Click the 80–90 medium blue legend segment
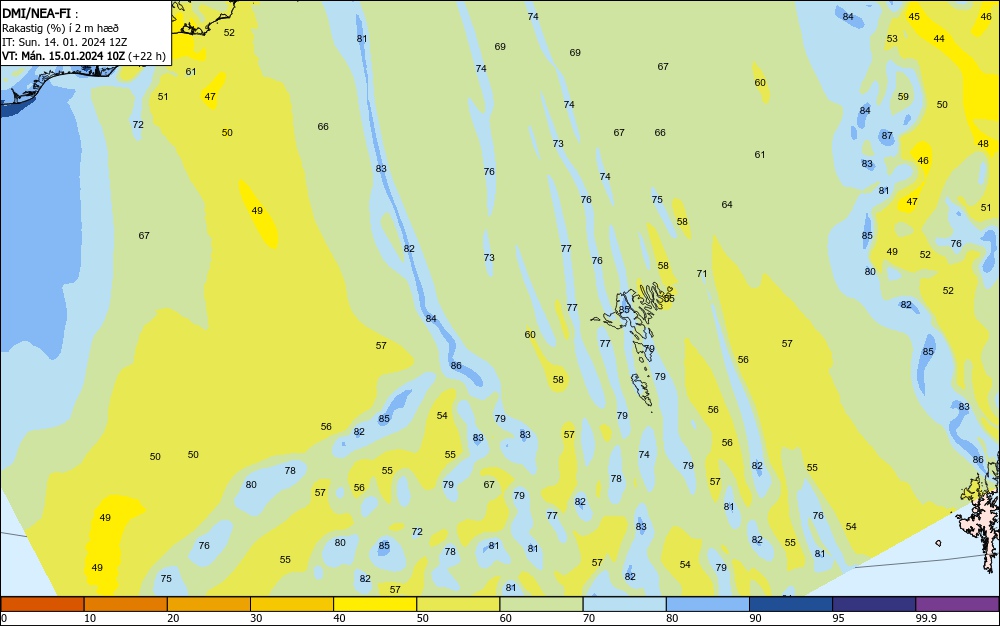Image resolution: width=1000 pixels, height=626 pixels. click(708, 604)
